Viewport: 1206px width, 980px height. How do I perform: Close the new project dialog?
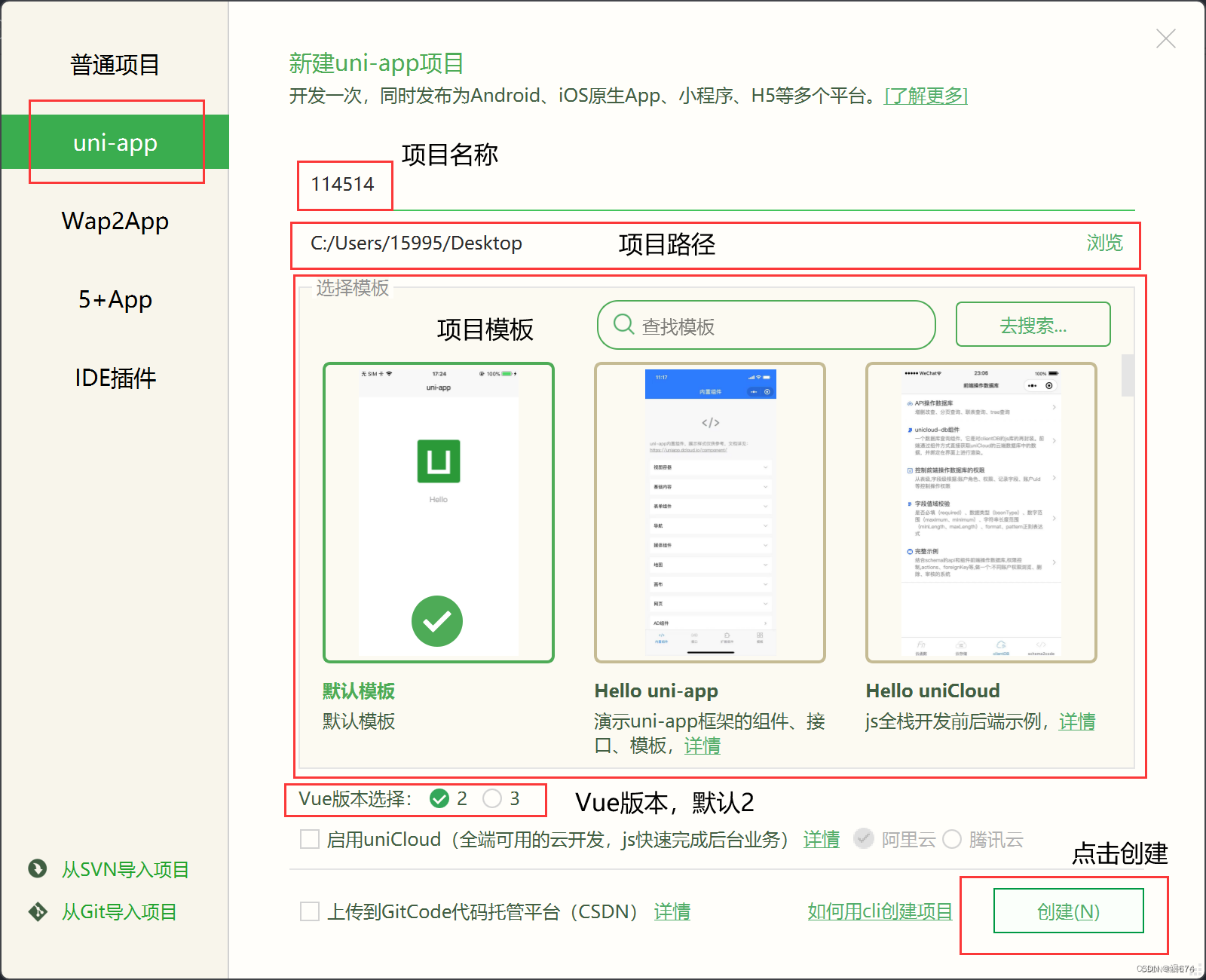pyautogui.click(x=1166, y=38)
